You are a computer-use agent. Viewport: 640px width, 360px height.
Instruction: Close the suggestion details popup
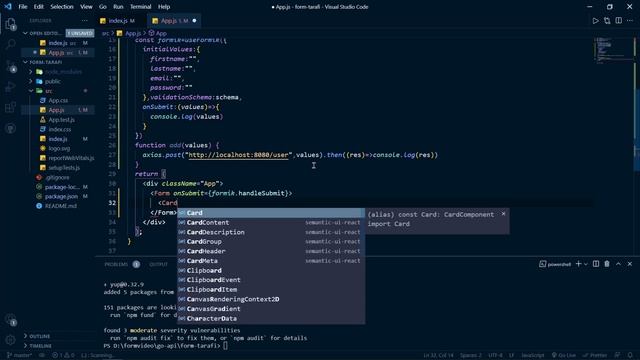[x=503, y=214]
